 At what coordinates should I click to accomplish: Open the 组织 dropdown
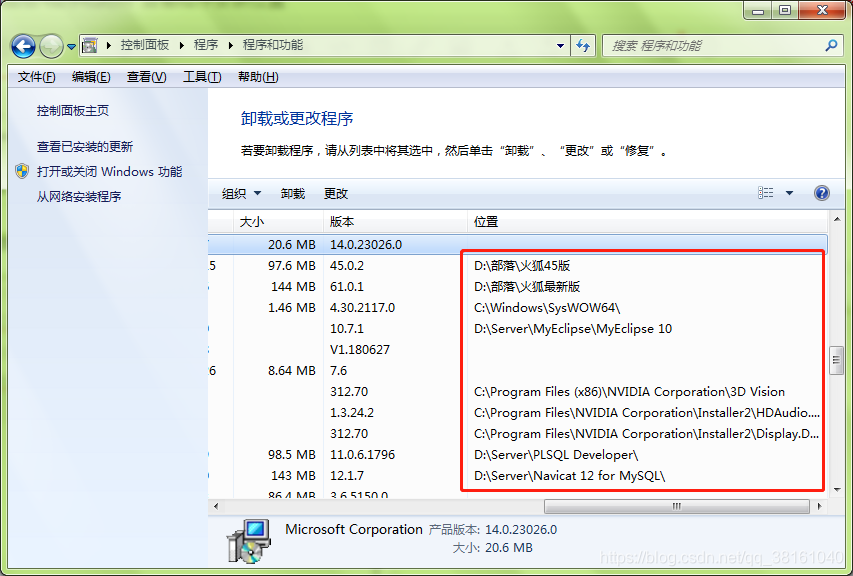242,194
